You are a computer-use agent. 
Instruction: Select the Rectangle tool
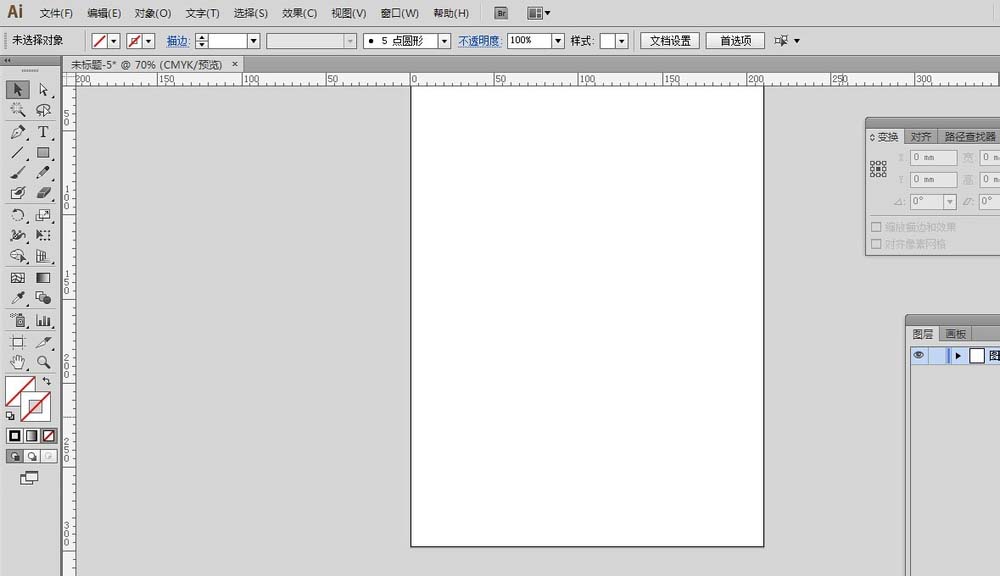[43, 153]
